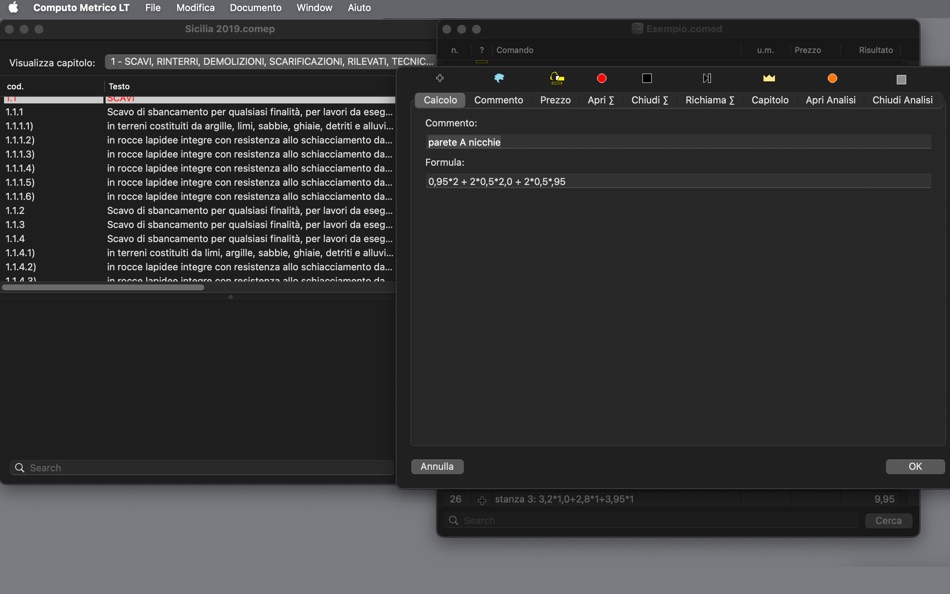Focus the Search field in Sicilia 2019 window
950x594 pixels.
coord(202,468)
